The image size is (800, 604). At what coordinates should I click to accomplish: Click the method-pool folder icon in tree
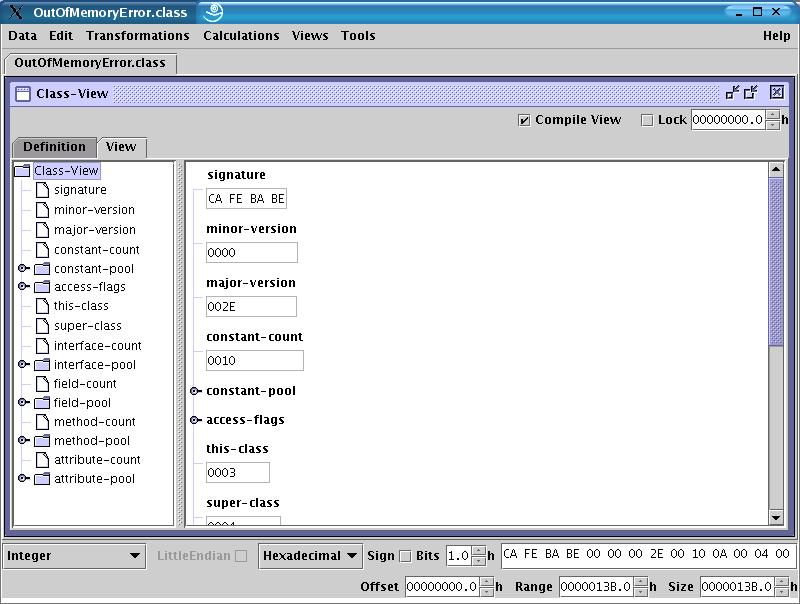42,441
